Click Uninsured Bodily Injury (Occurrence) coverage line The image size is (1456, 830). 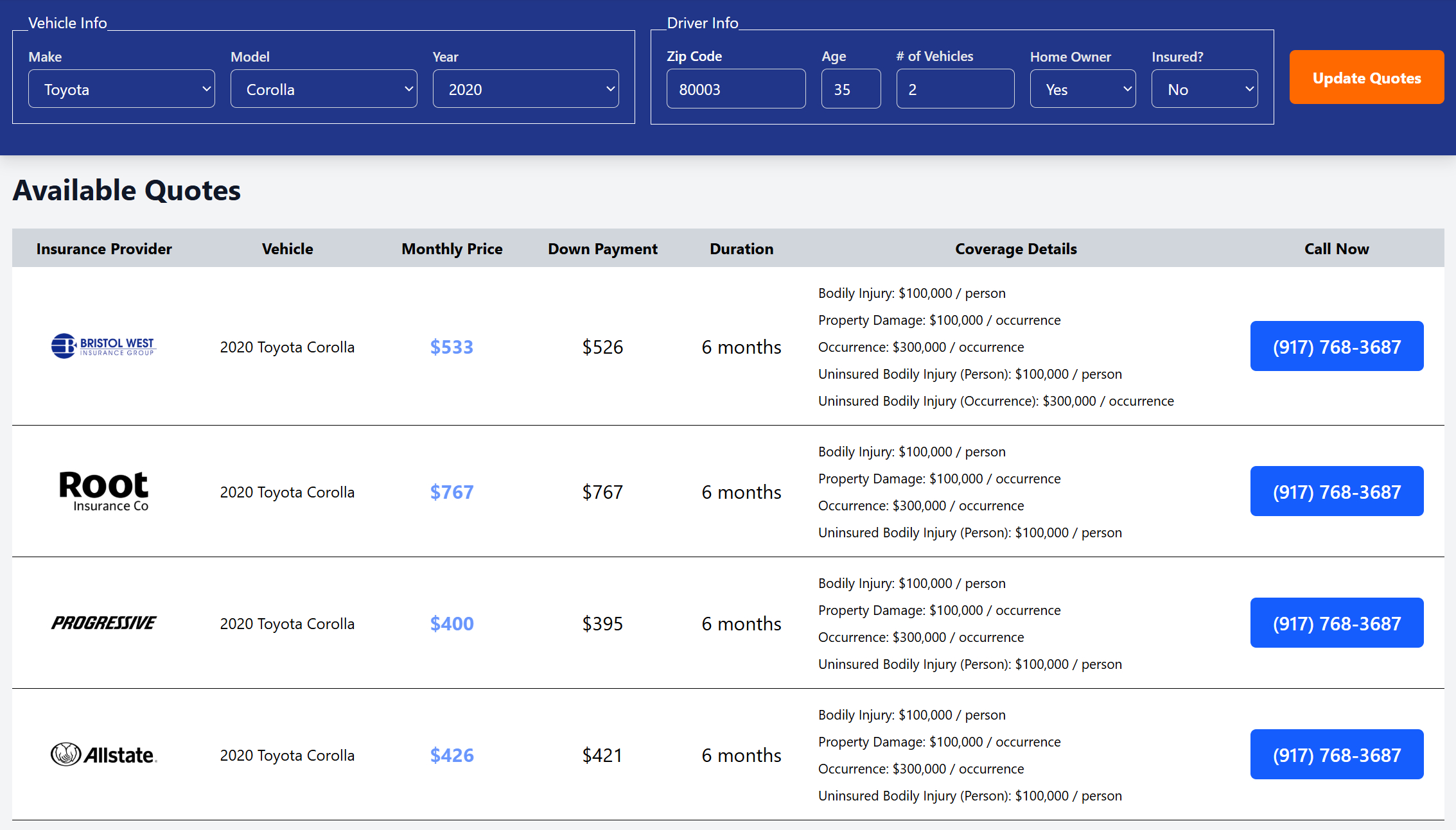point(996,401)
